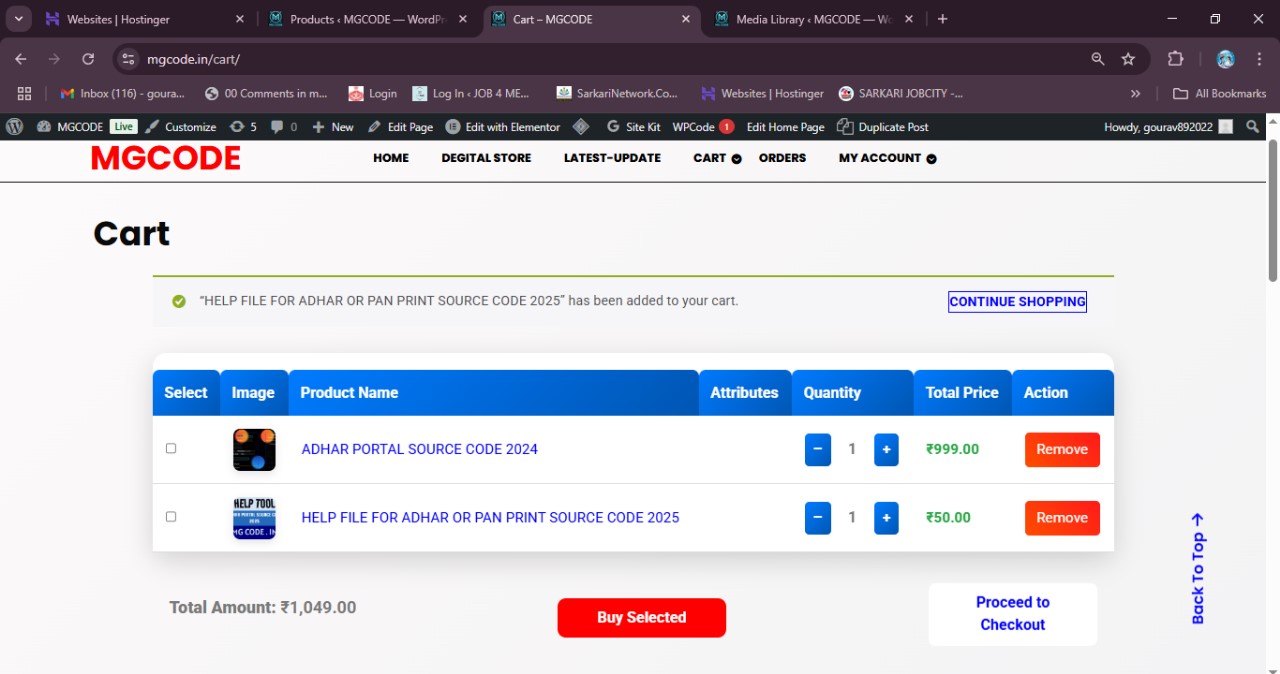Show more bookmarks with the overflow chevron

click(1135, 93)
